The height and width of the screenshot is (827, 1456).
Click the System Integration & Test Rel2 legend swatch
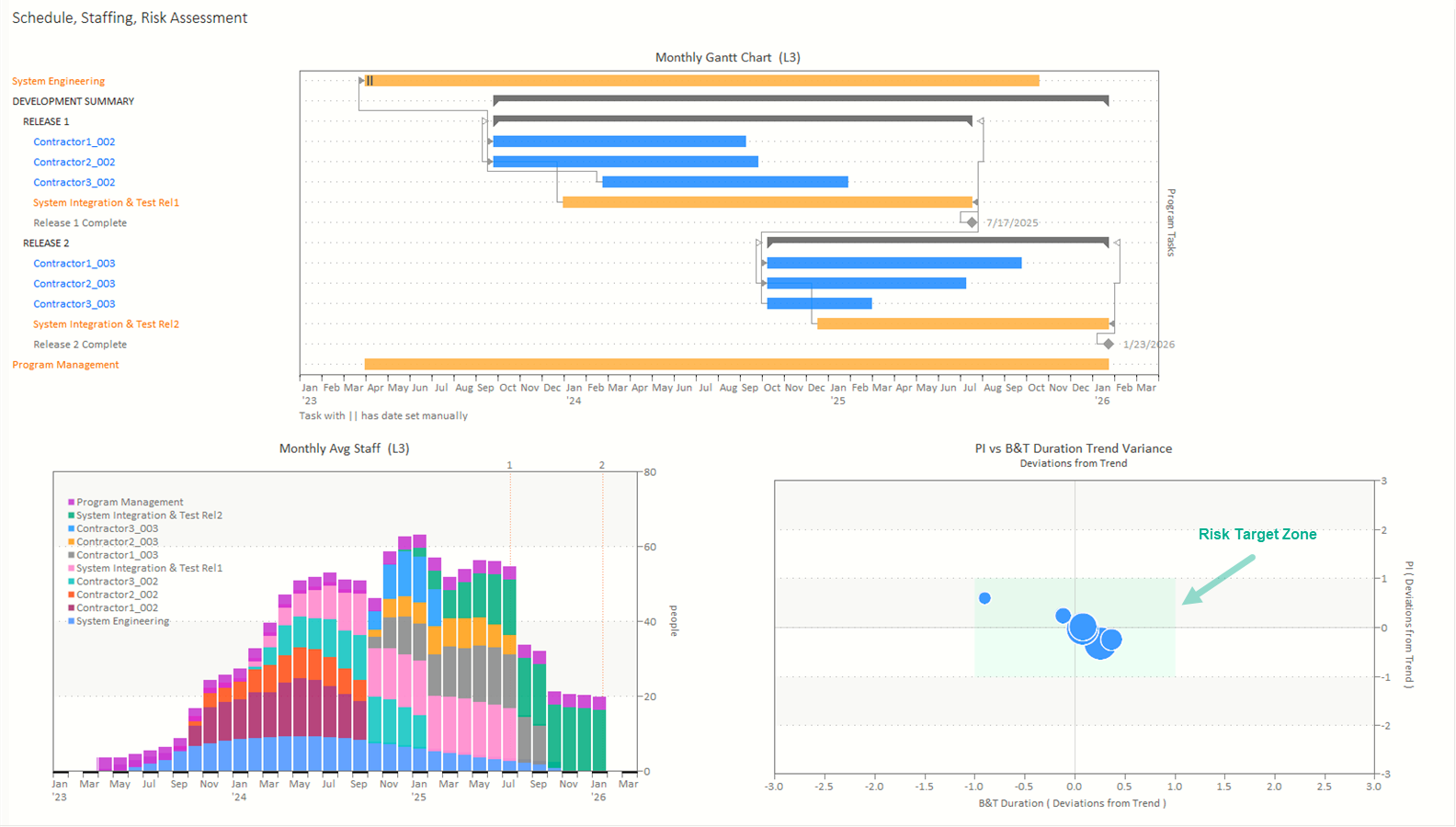pos(71,515)
